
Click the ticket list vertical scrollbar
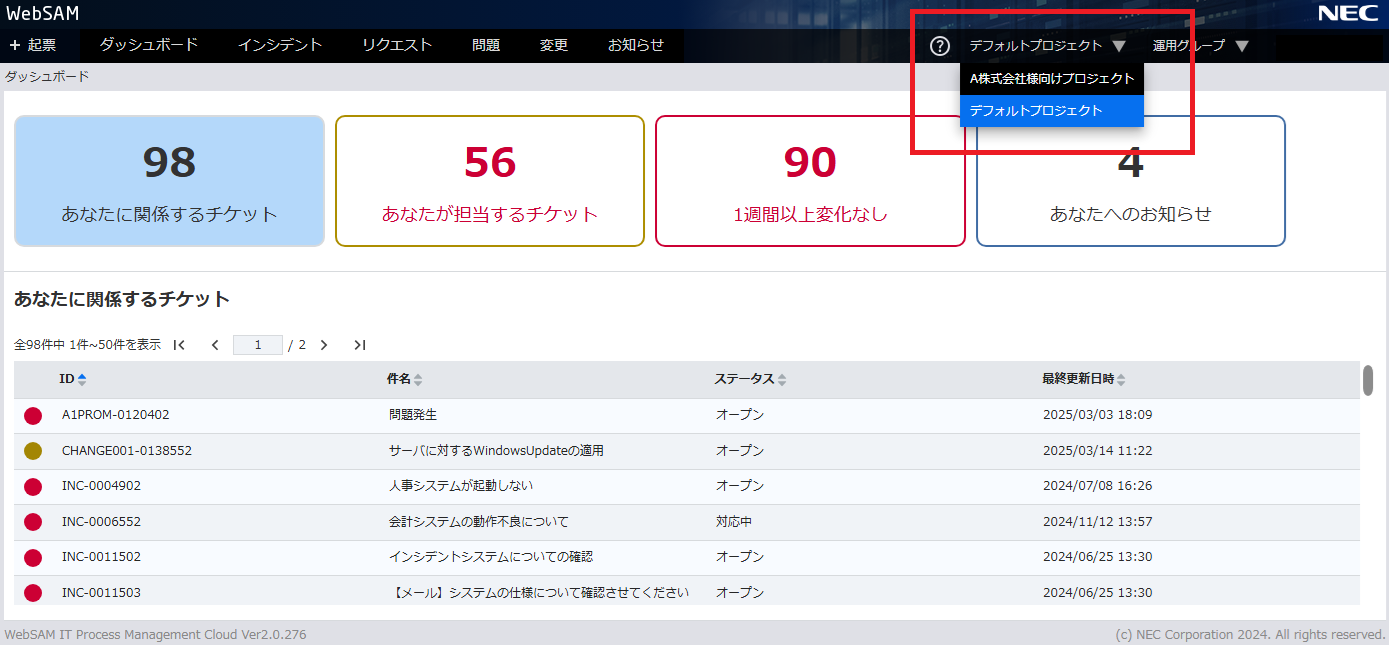(x=1367, y=381)
